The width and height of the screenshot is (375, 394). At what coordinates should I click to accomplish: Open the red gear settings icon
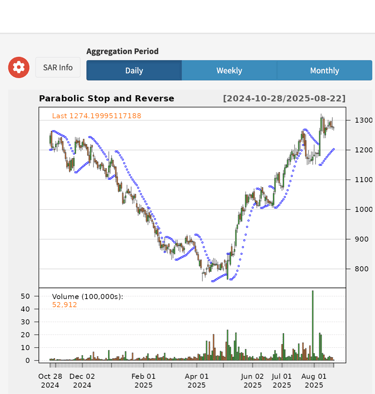[19, 67]
